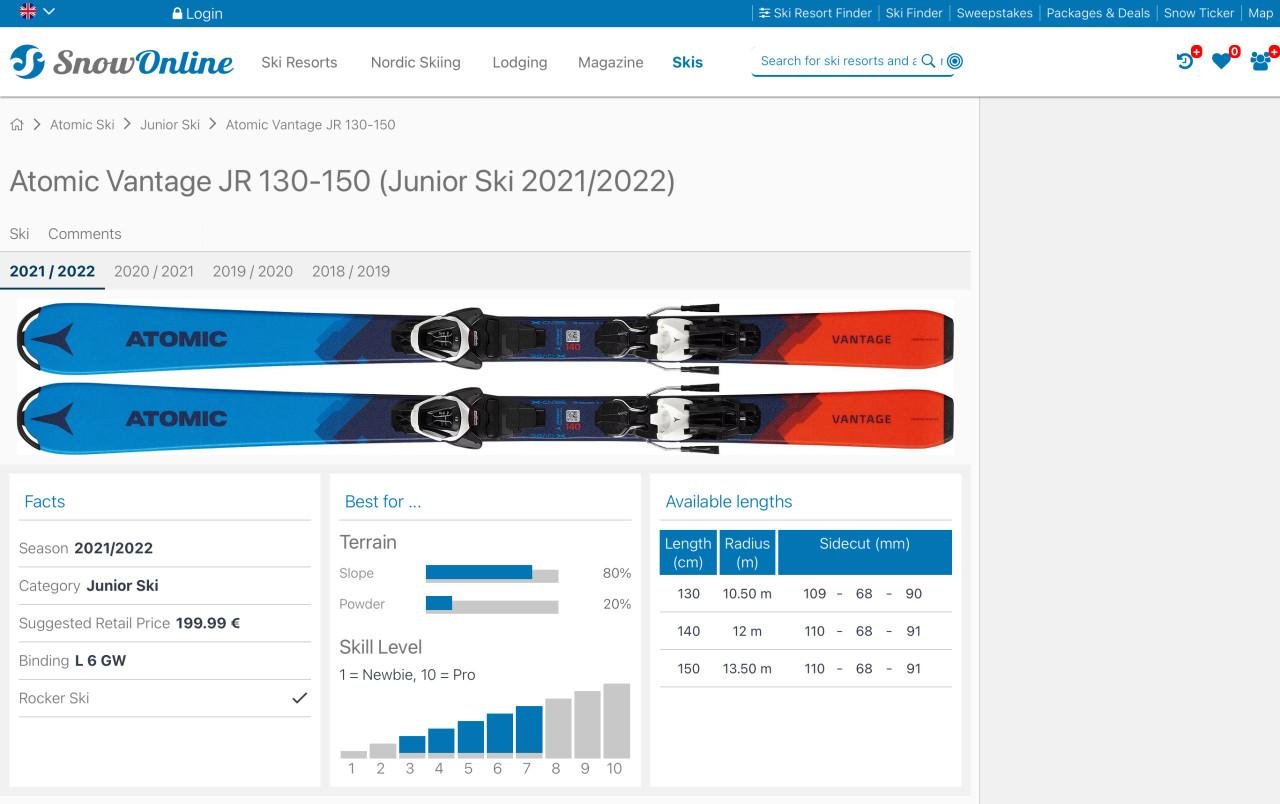The image size is (1280, 804).
Task: Switch to the 2019 / 2020 season tab
Action: tap(252, 271)
